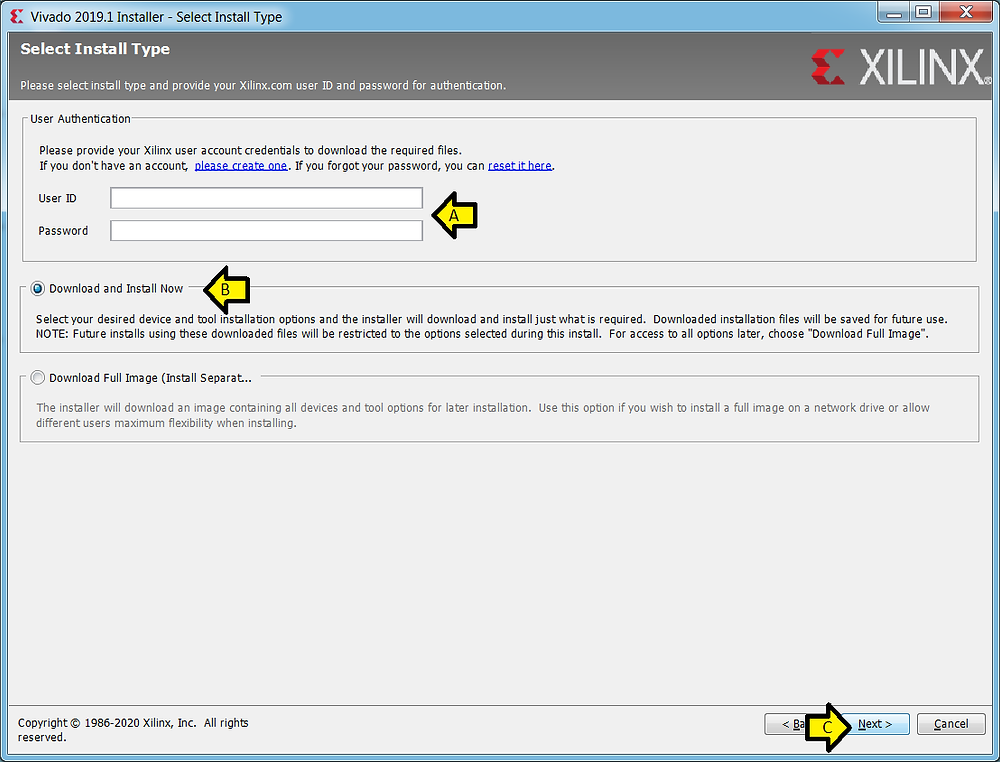
Task: Click the 'Password' label
Action: point(63,231)
